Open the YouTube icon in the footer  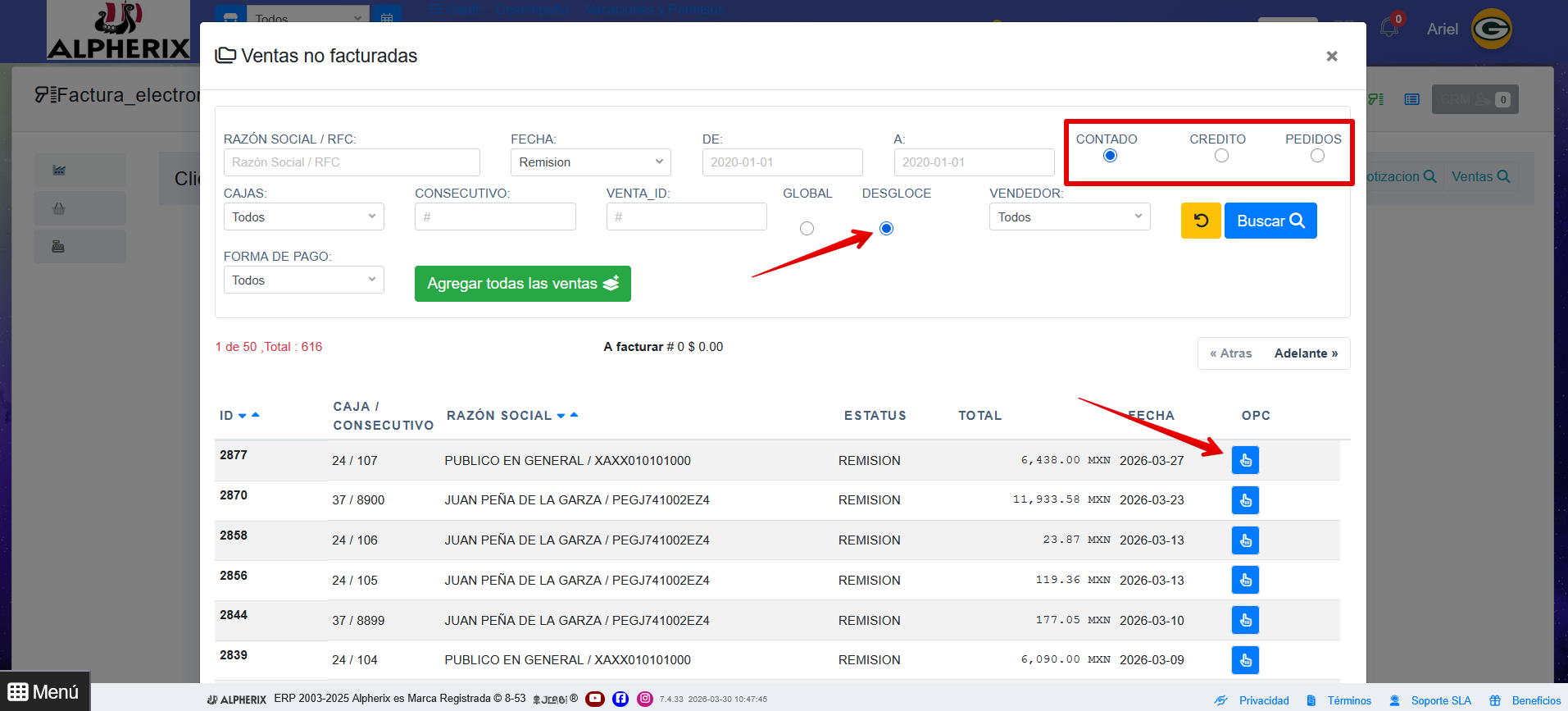595,699
